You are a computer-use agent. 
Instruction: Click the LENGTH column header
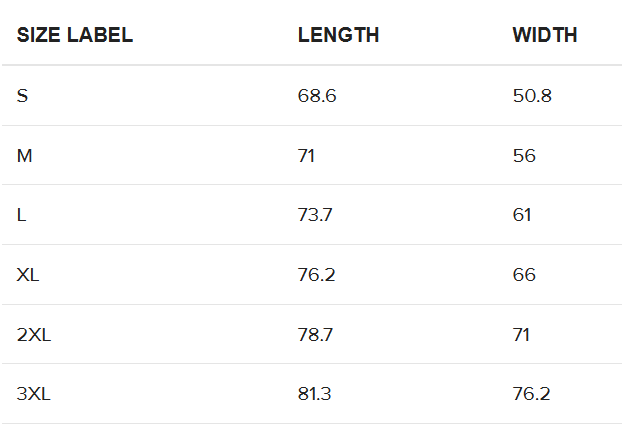(338, 35)
